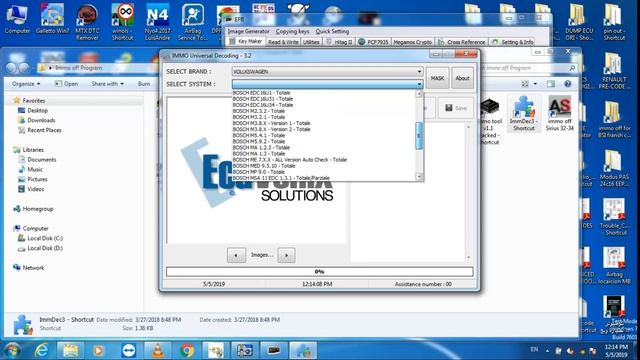
Task: Click the system list scrollbar down arrow
Action: (x=419, y=176)
